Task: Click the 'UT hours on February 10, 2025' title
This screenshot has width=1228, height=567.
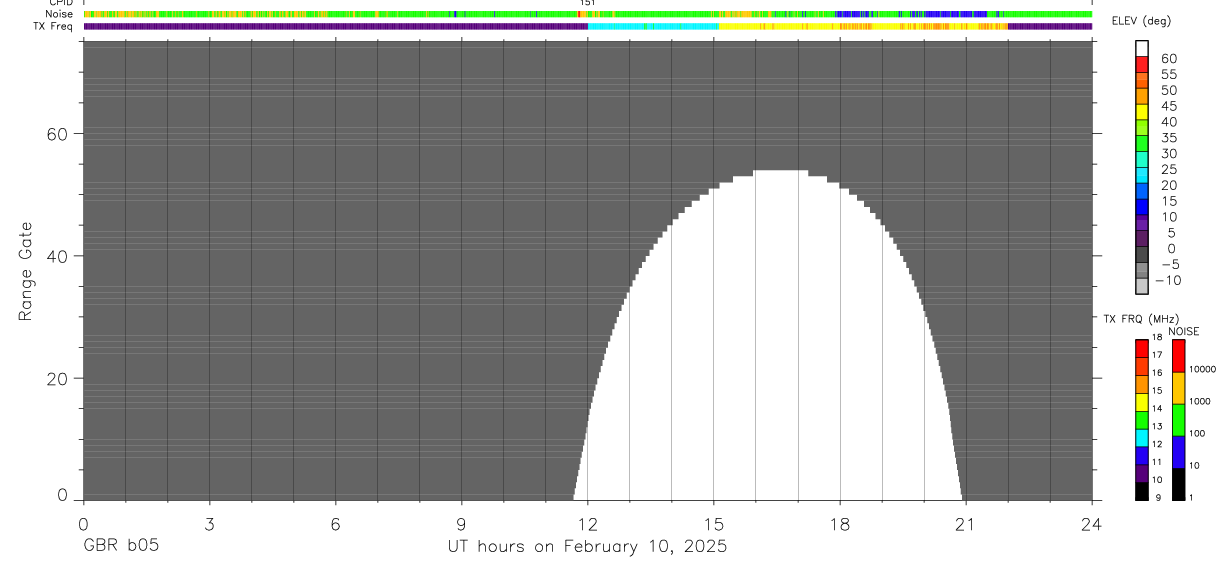Action: tap(587, 547)
